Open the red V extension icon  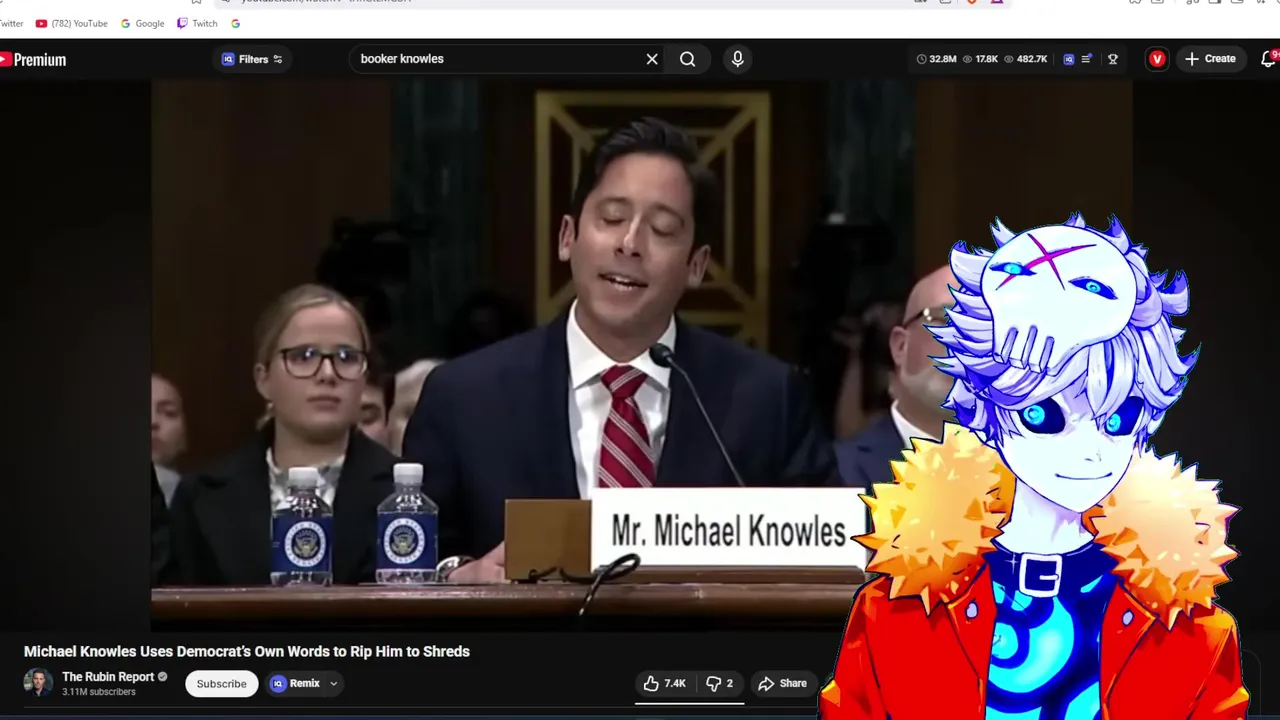pos(1157,59)
